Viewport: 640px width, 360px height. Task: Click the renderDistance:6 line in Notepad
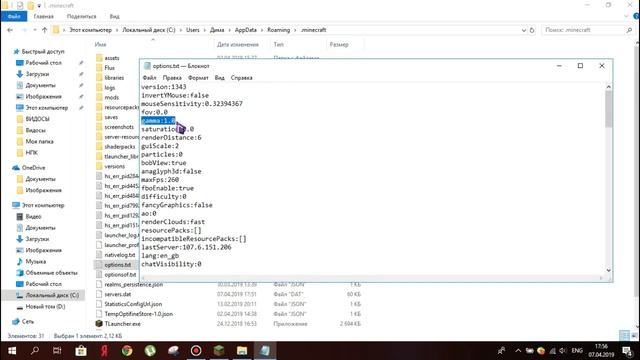(171, 138)
